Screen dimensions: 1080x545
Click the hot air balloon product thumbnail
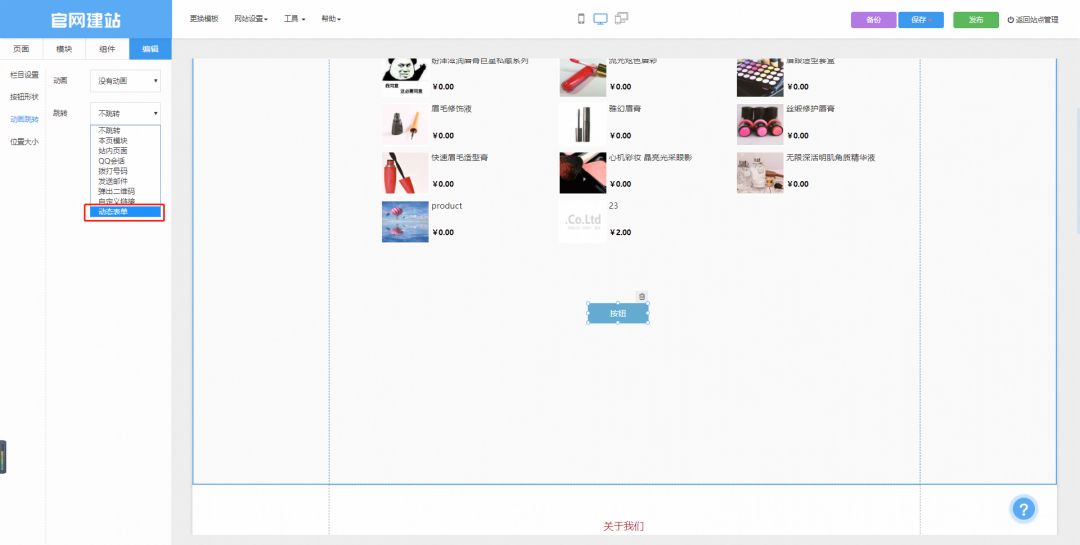[x=405, y=221]
